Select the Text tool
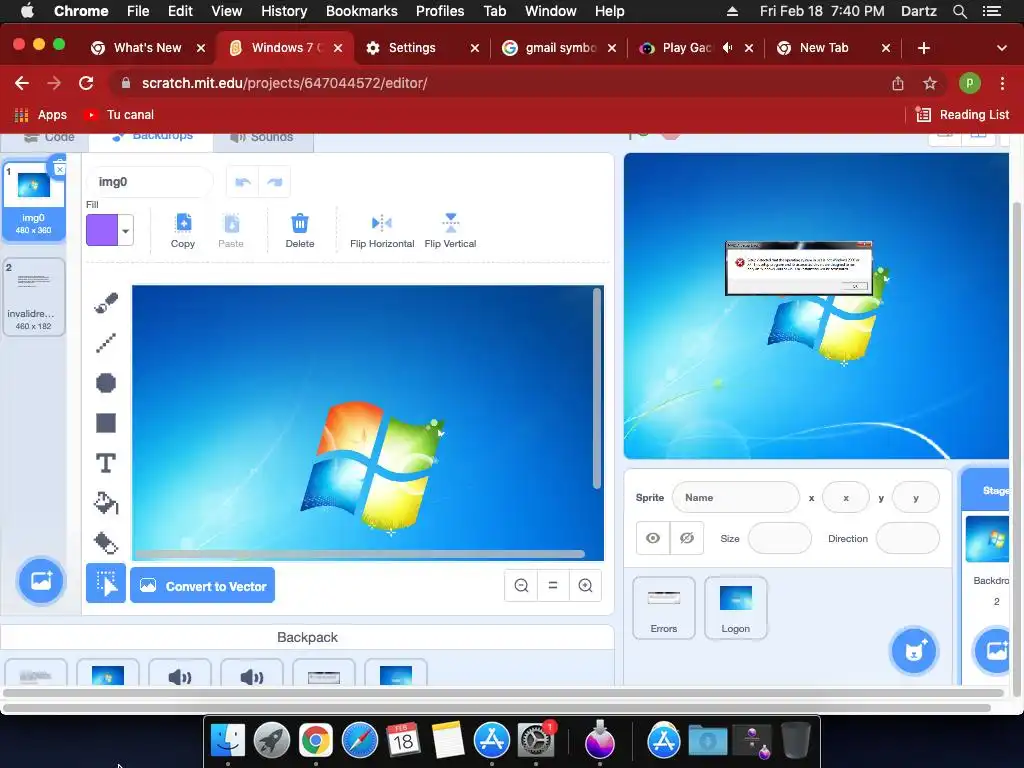Image resolution: width=1024 pixels, height=768 pixels. coord(106,463)
